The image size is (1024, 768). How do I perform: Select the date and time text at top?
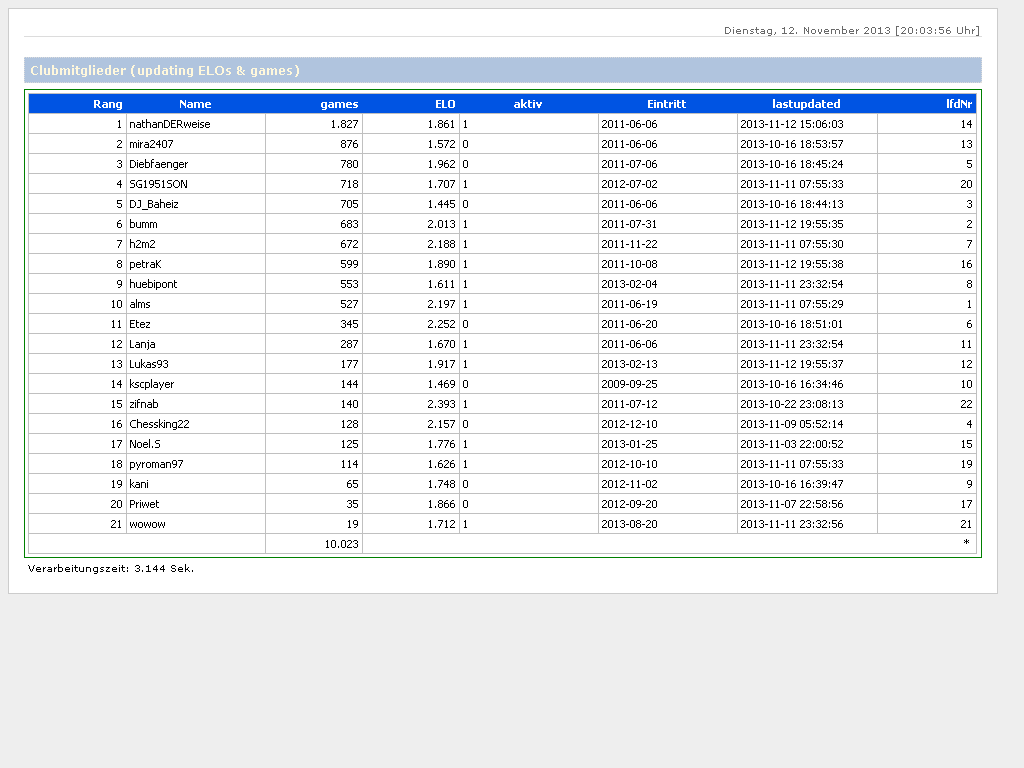pyautogui.click(x=852, y=31)
